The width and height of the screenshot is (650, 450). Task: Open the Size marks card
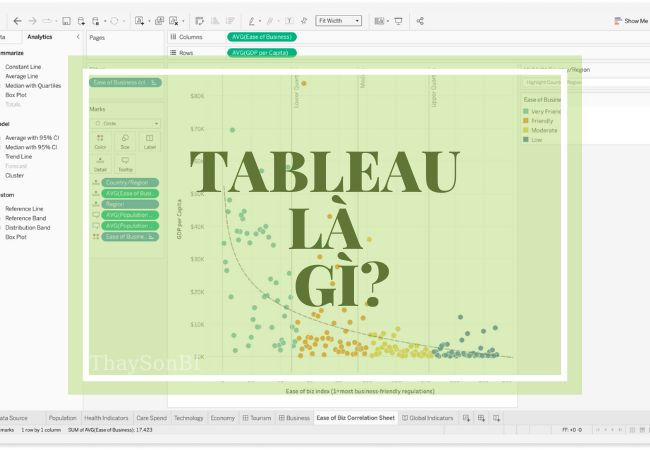click(x=125, y=142)
